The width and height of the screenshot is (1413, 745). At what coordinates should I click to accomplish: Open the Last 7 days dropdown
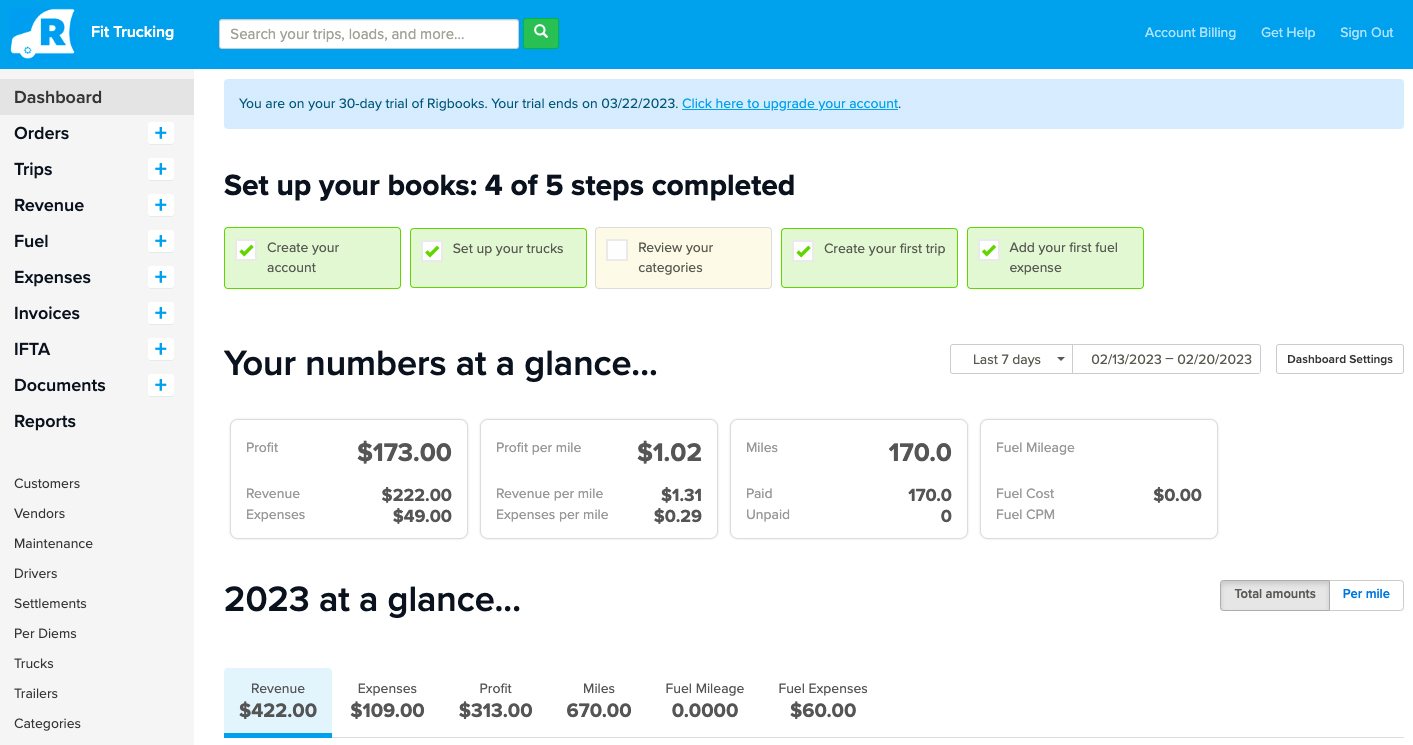pos(1011,358)
